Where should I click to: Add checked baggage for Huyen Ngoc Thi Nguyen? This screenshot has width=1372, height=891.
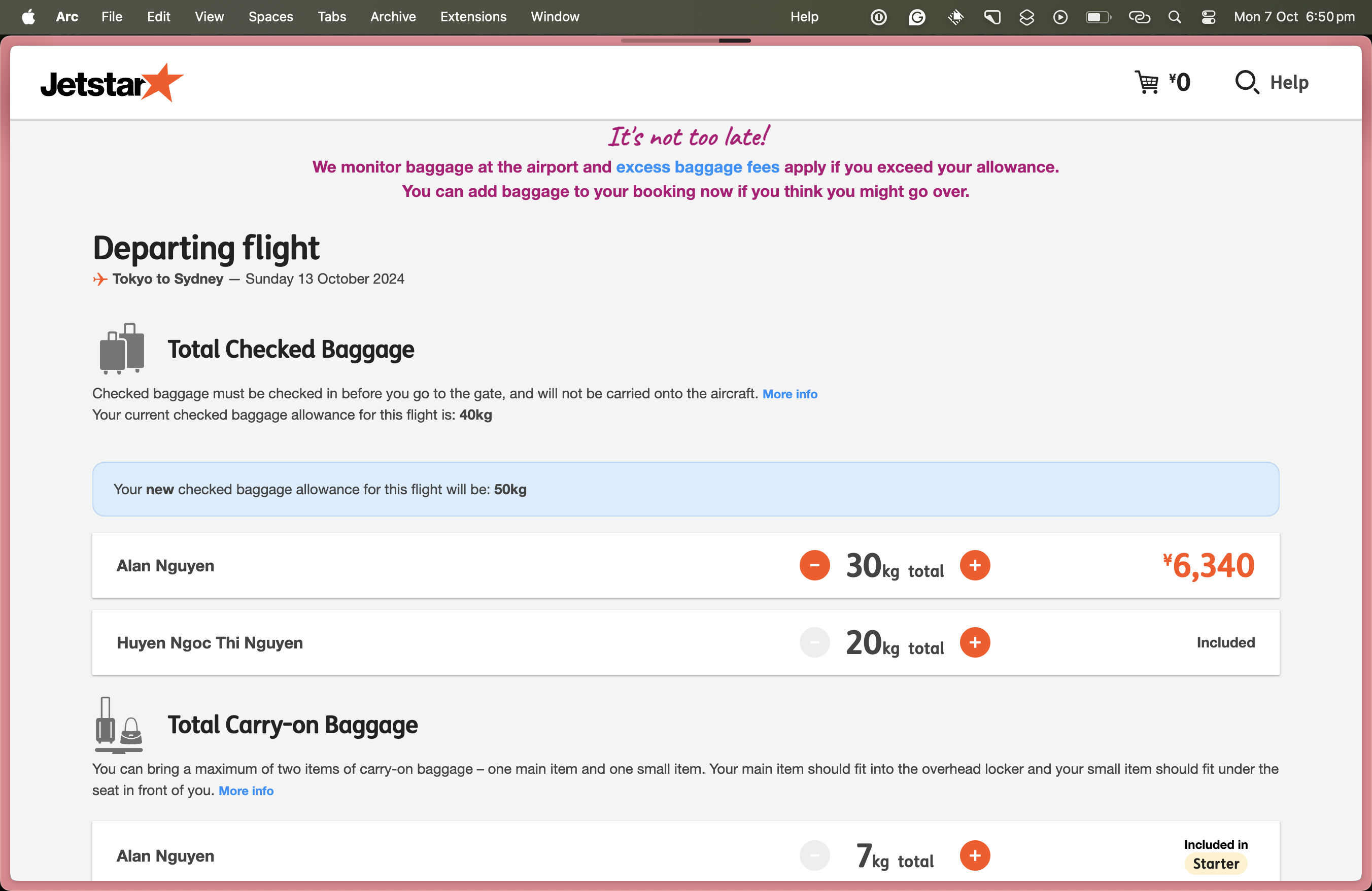pos(975,642)
